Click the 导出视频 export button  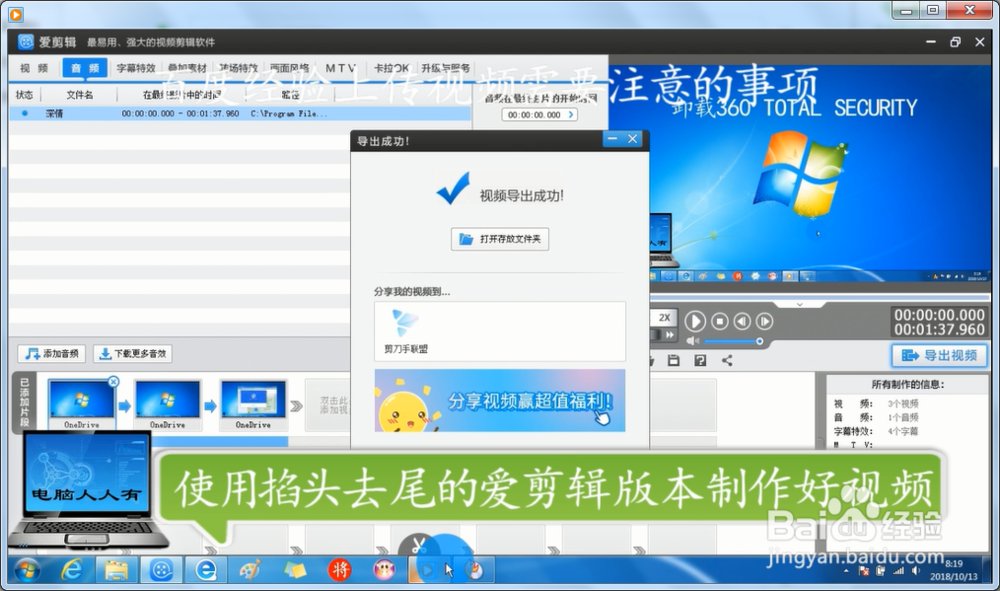click(x=939, y=355)
